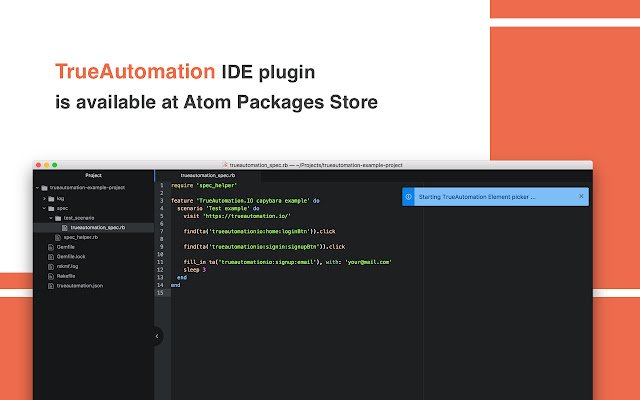Click the green maximize window button
640x400 pixels.
coord(55,165)
